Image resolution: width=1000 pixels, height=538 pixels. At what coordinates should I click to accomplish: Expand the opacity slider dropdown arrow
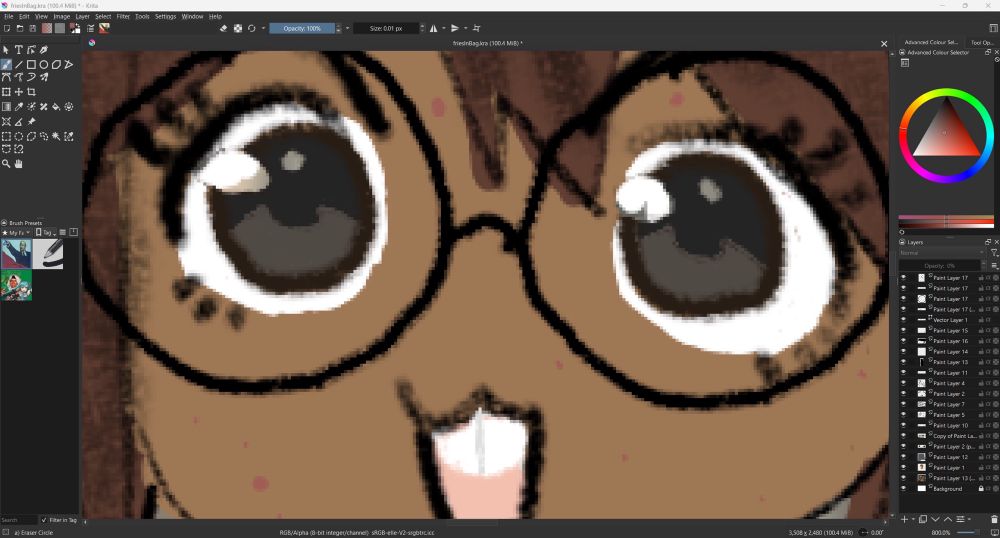click(348, 28)
